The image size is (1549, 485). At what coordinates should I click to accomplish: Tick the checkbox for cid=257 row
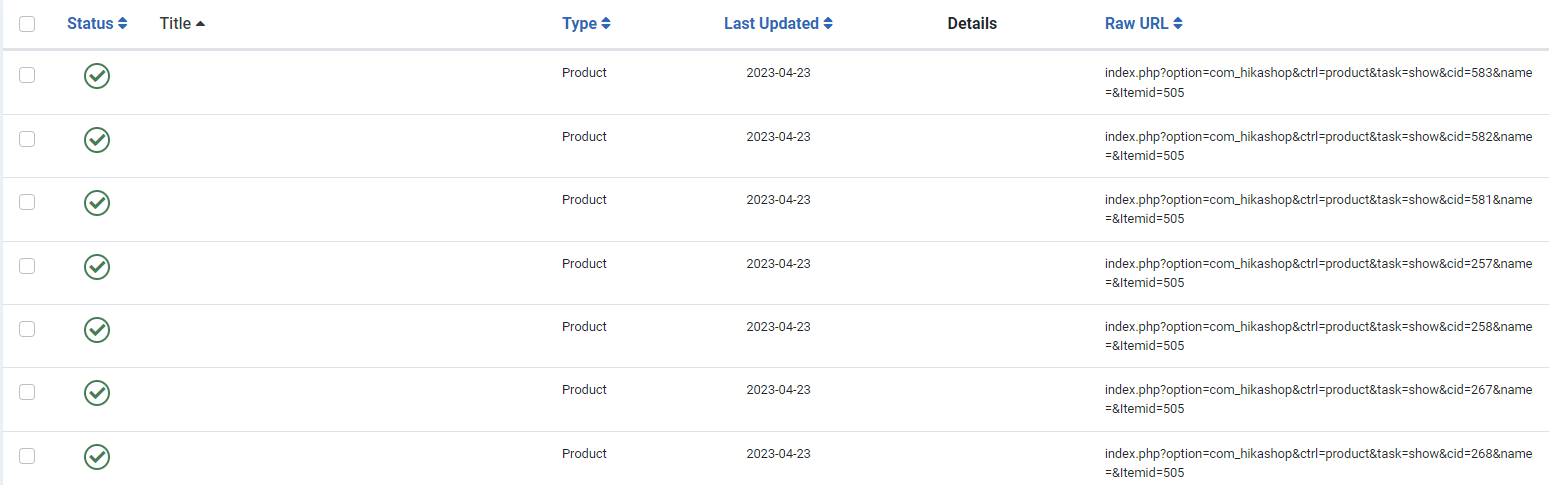[x=27, y=266]
